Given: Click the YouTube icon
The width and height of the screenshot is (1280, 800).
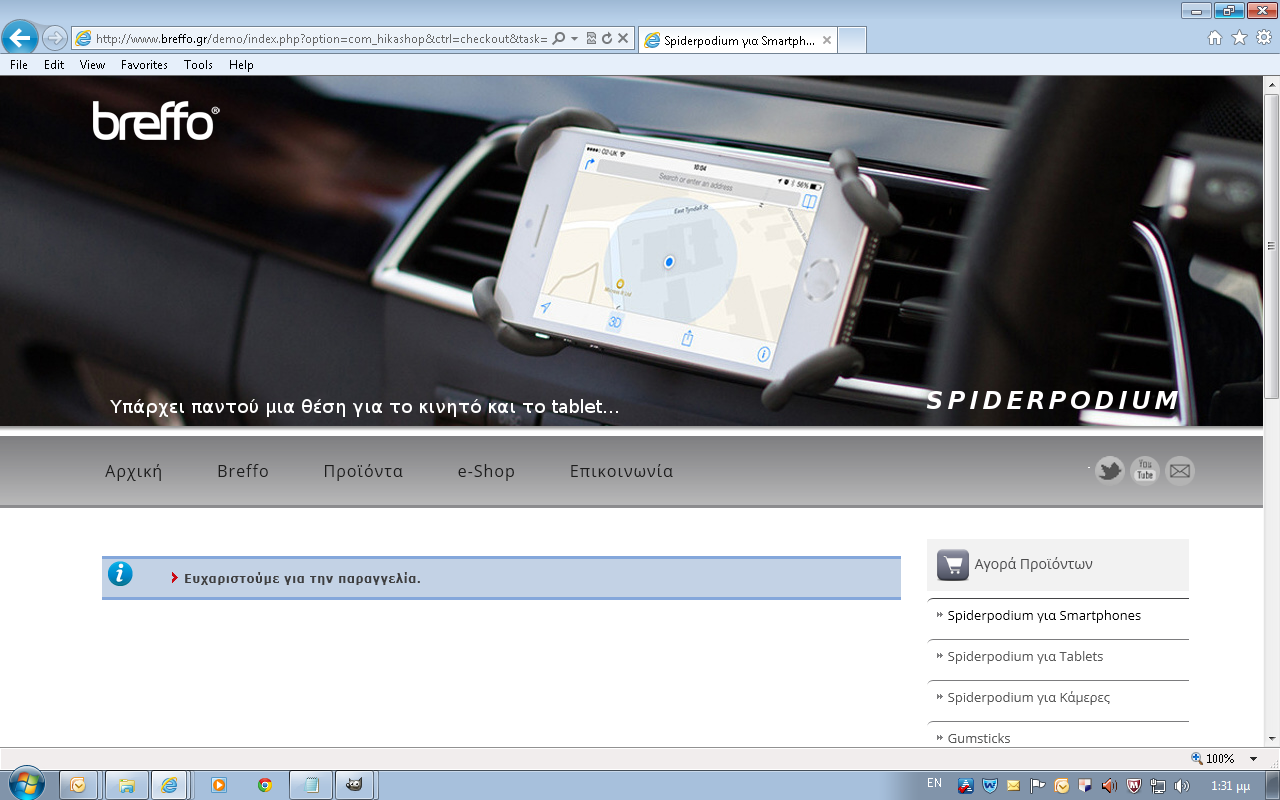Looking at the screenshot, I should point(1145,470).
